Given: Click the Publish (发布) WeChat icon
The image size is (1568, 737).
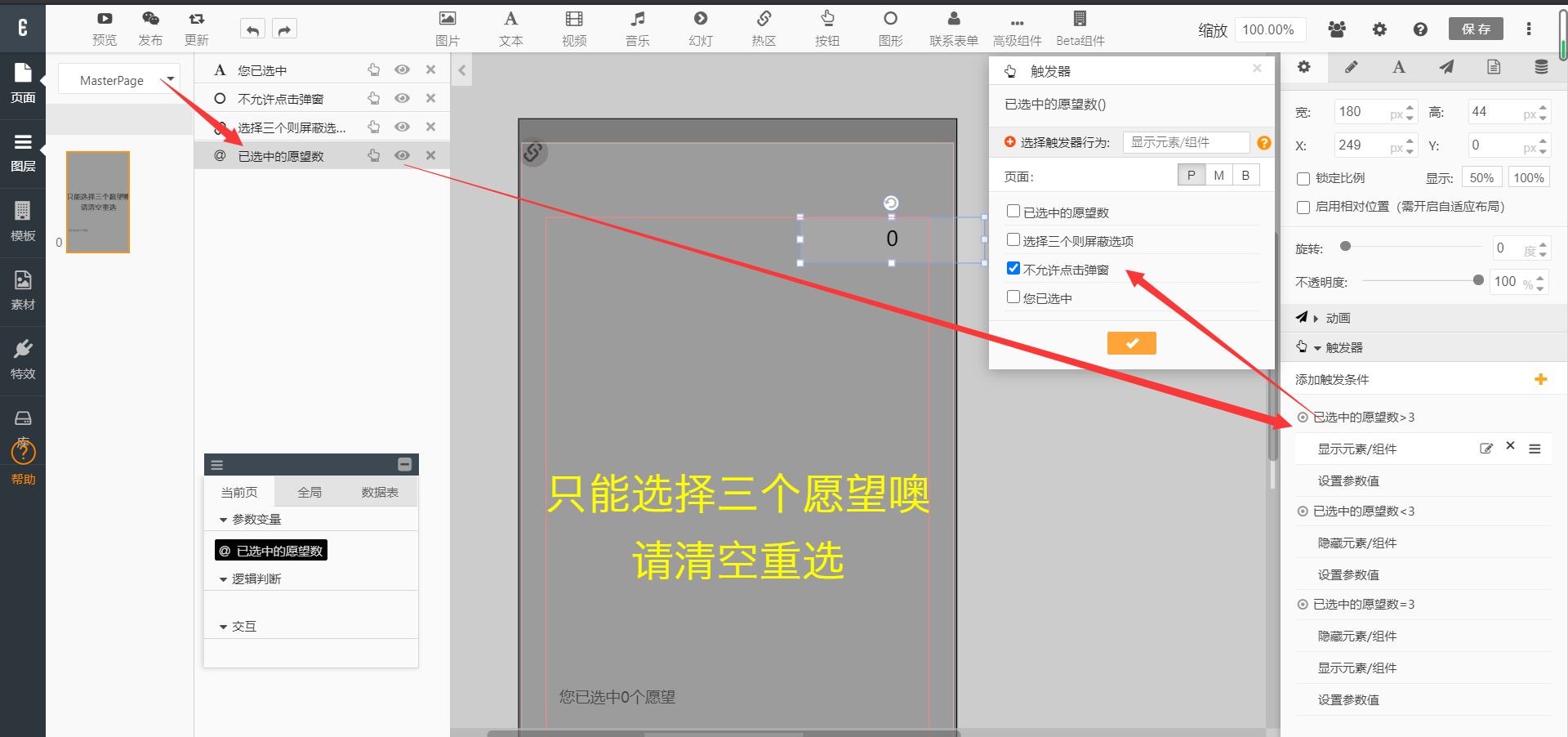Looking at the screenshot, I should [x=150, y=28].
